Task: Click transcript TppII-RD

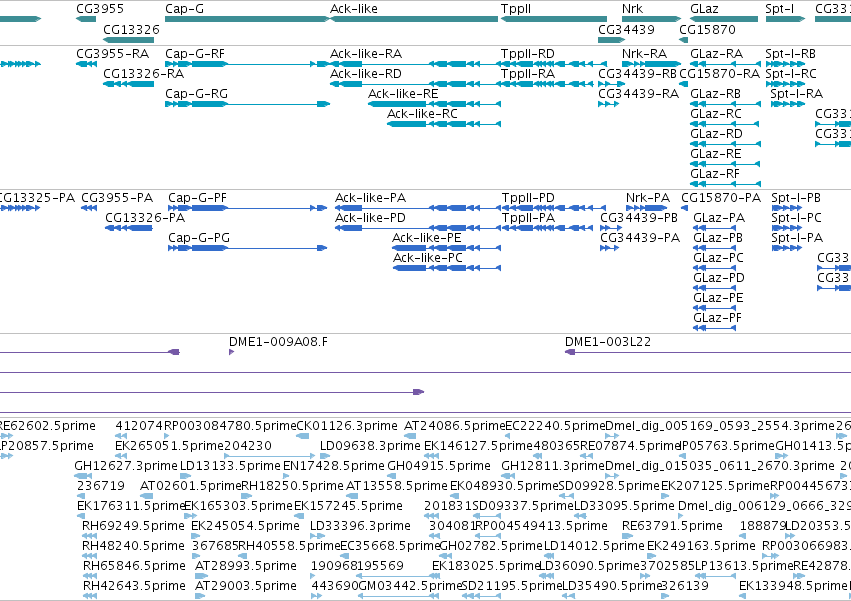Action: point(554,64)
